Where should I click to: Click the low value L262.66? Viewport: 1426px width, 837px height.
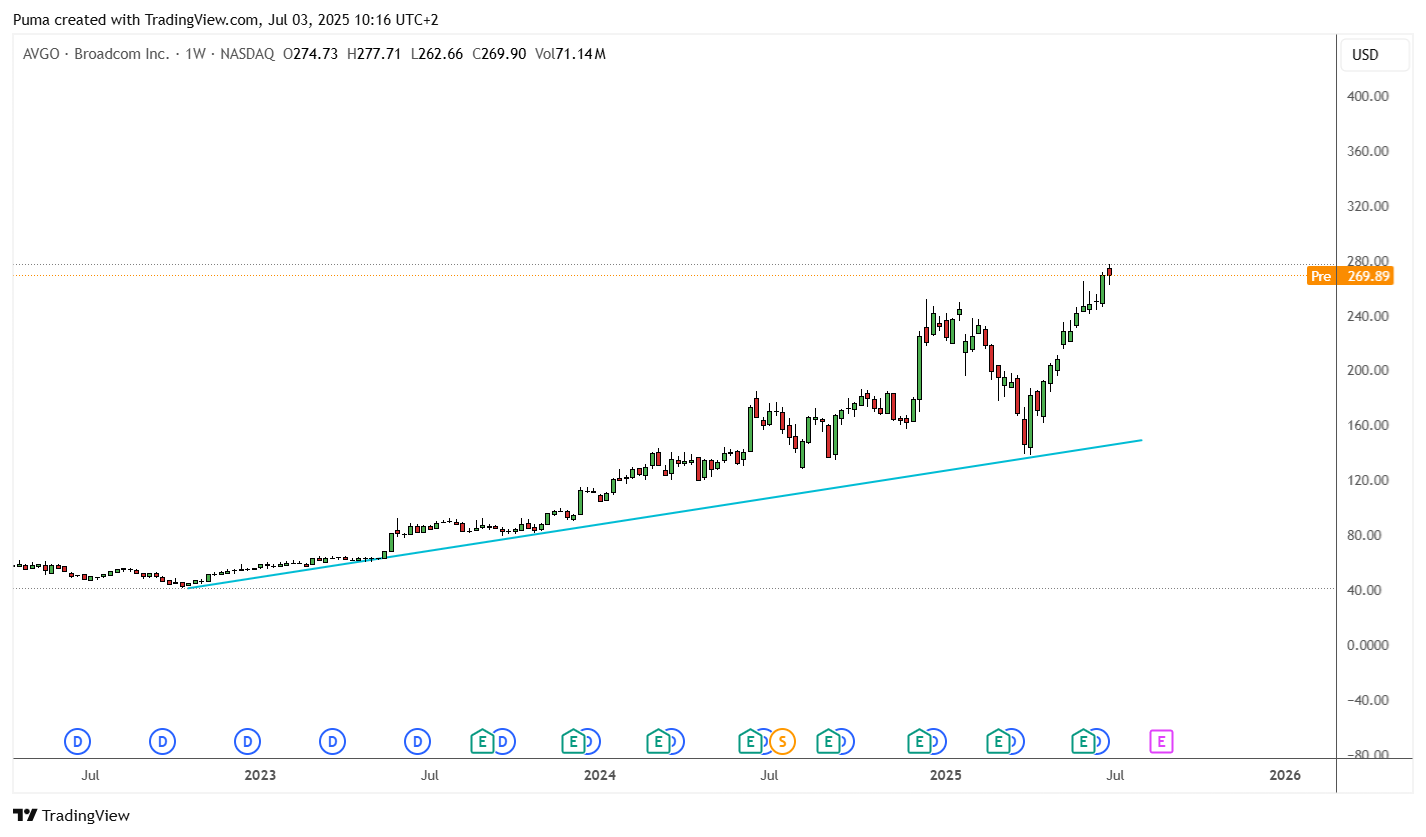tap(436, 54)
